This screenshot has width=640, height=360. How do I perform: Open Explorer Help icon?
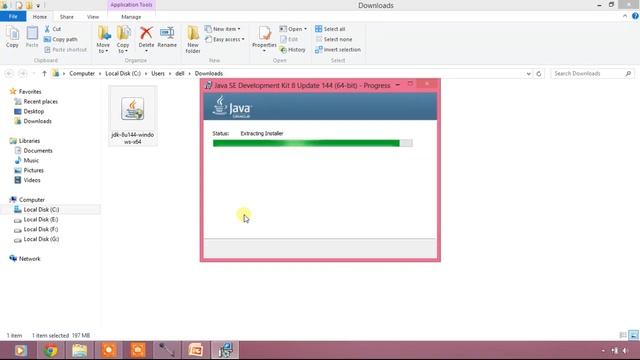[x=635, y=16]
